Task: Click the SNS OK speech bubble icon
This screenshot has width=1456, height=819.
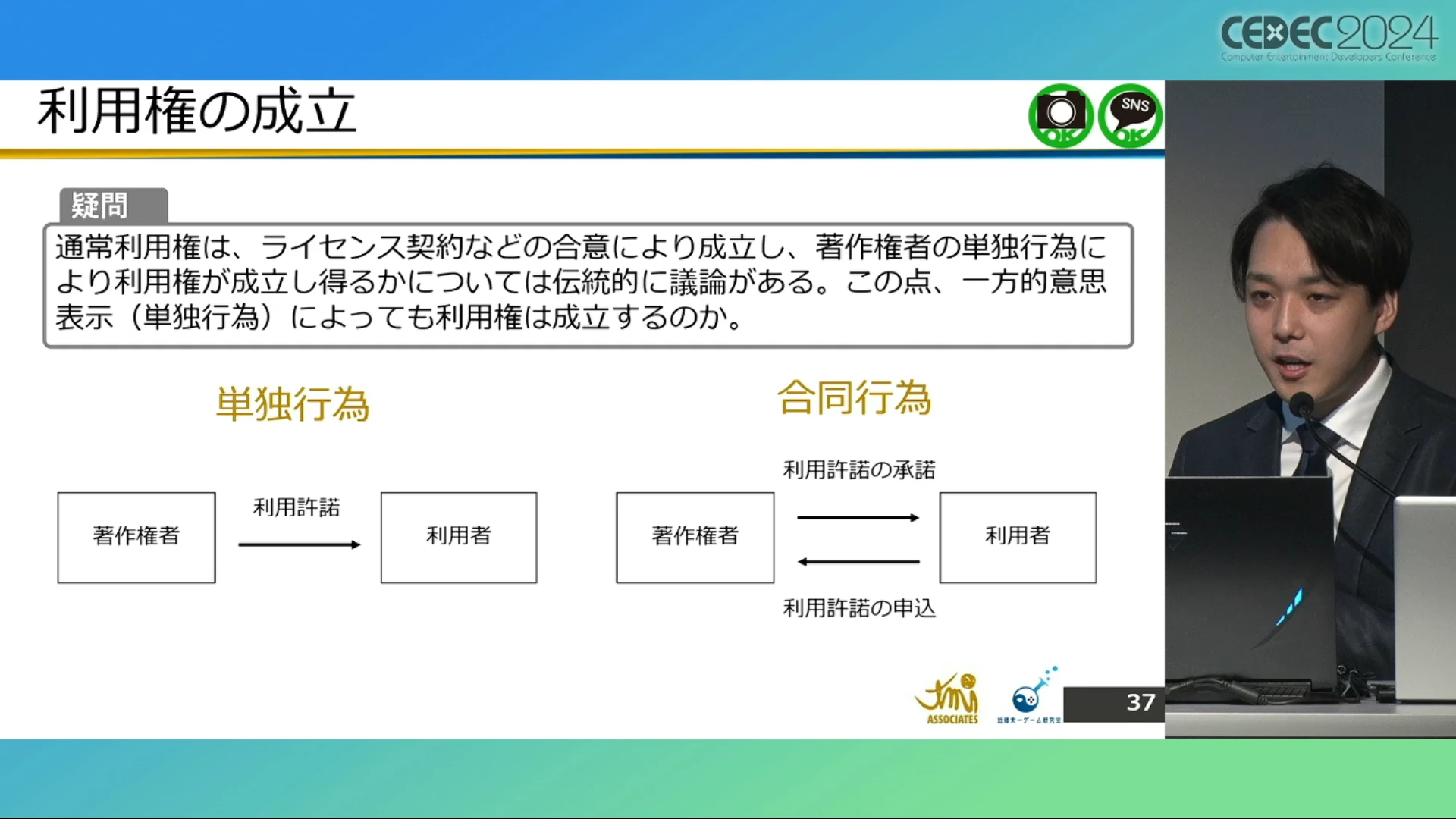Action: [x=1130, y=115]
